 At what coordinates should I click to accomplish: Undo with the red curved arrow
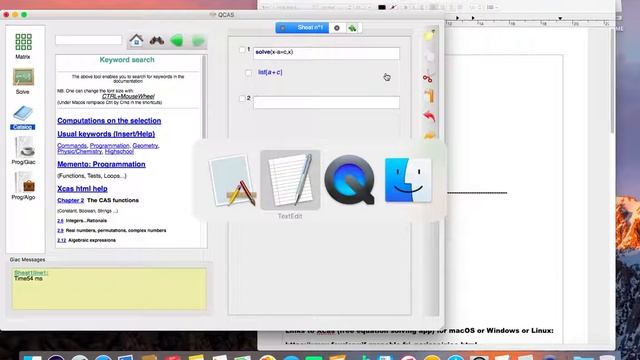click(429, 116)
